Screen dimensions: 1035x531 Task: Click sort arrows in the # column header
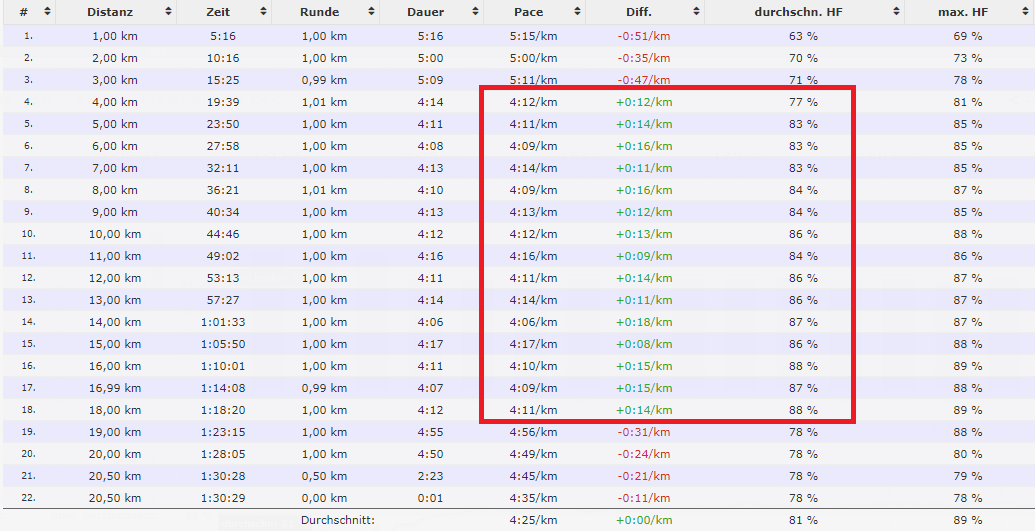click(x=47, y=12)
